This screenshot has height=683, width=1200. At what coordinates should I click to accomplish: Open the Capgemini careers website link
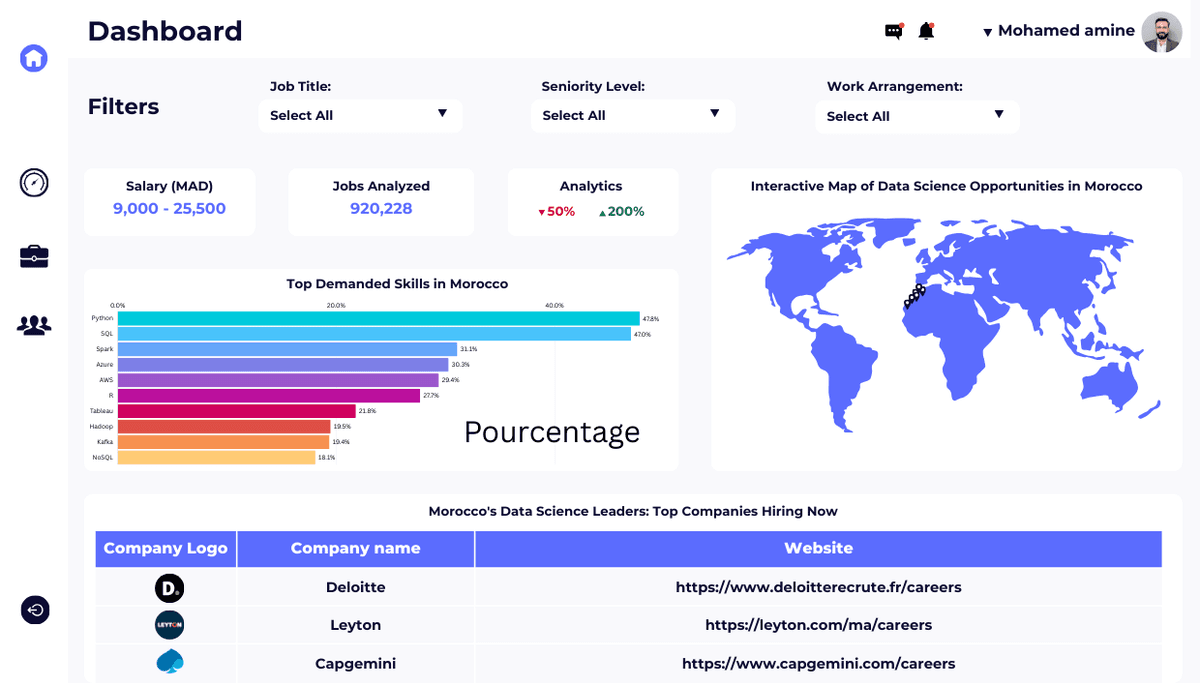(x=818, y=663)
